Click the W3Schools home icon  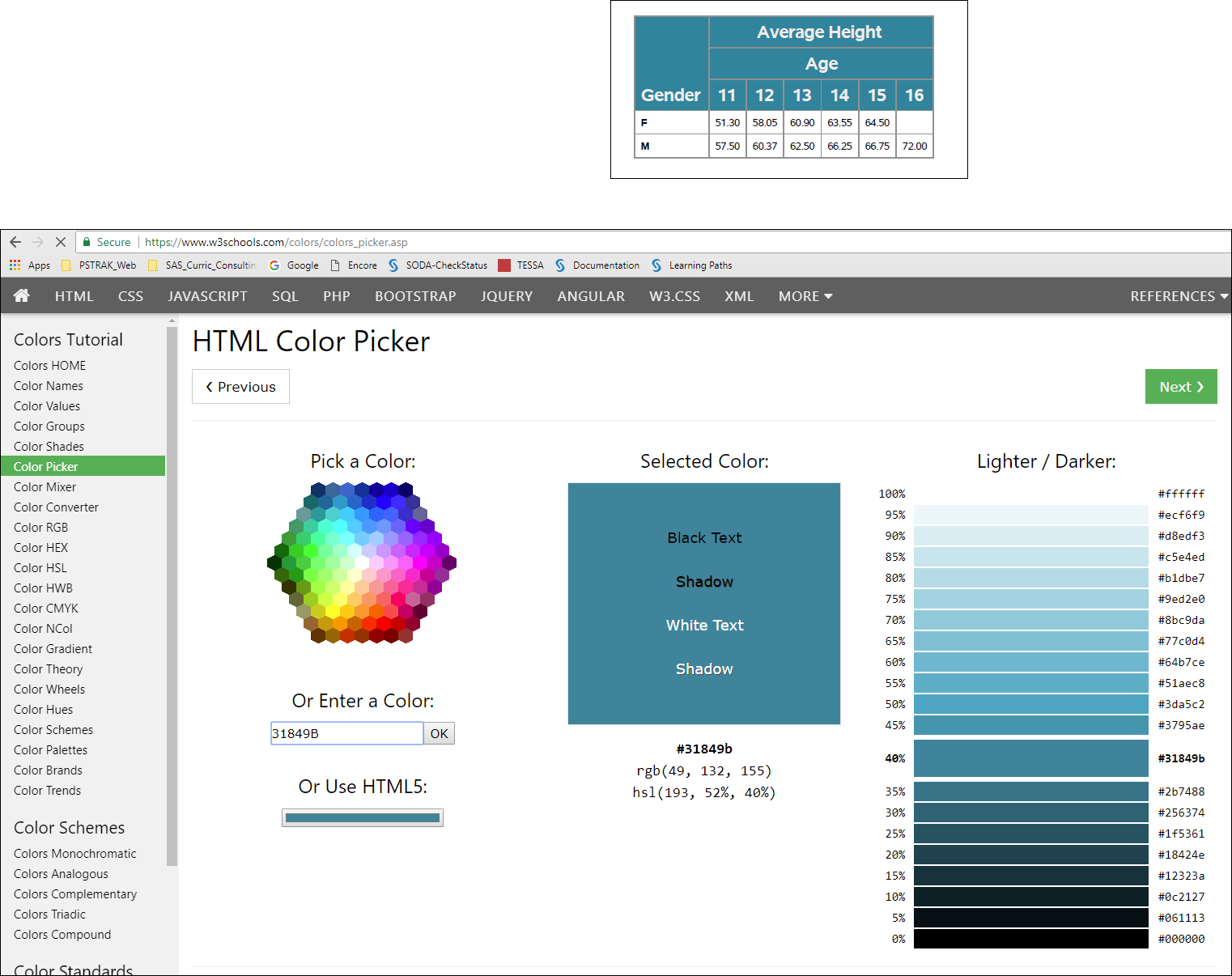tap(22, 295)
